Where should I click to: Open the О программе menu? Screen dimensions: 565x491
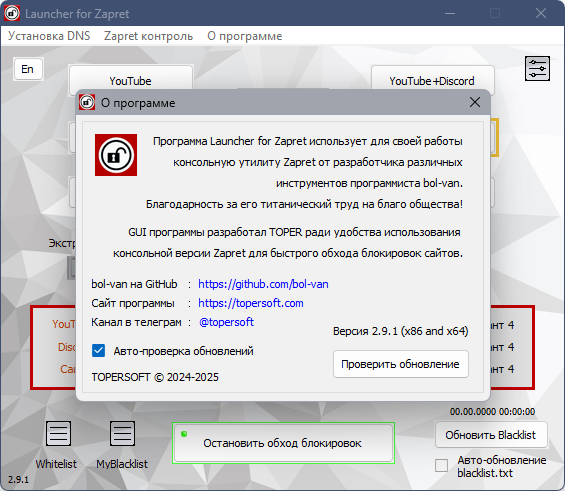(244, 36)
